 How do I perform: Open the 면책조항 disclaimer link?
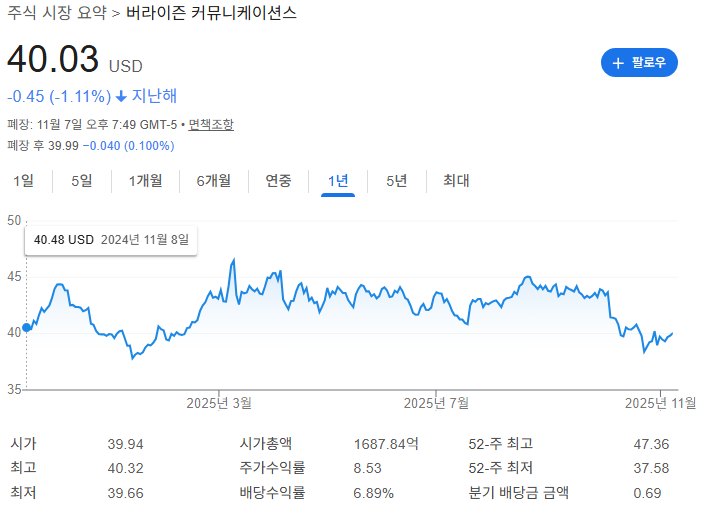coord(211,124)
